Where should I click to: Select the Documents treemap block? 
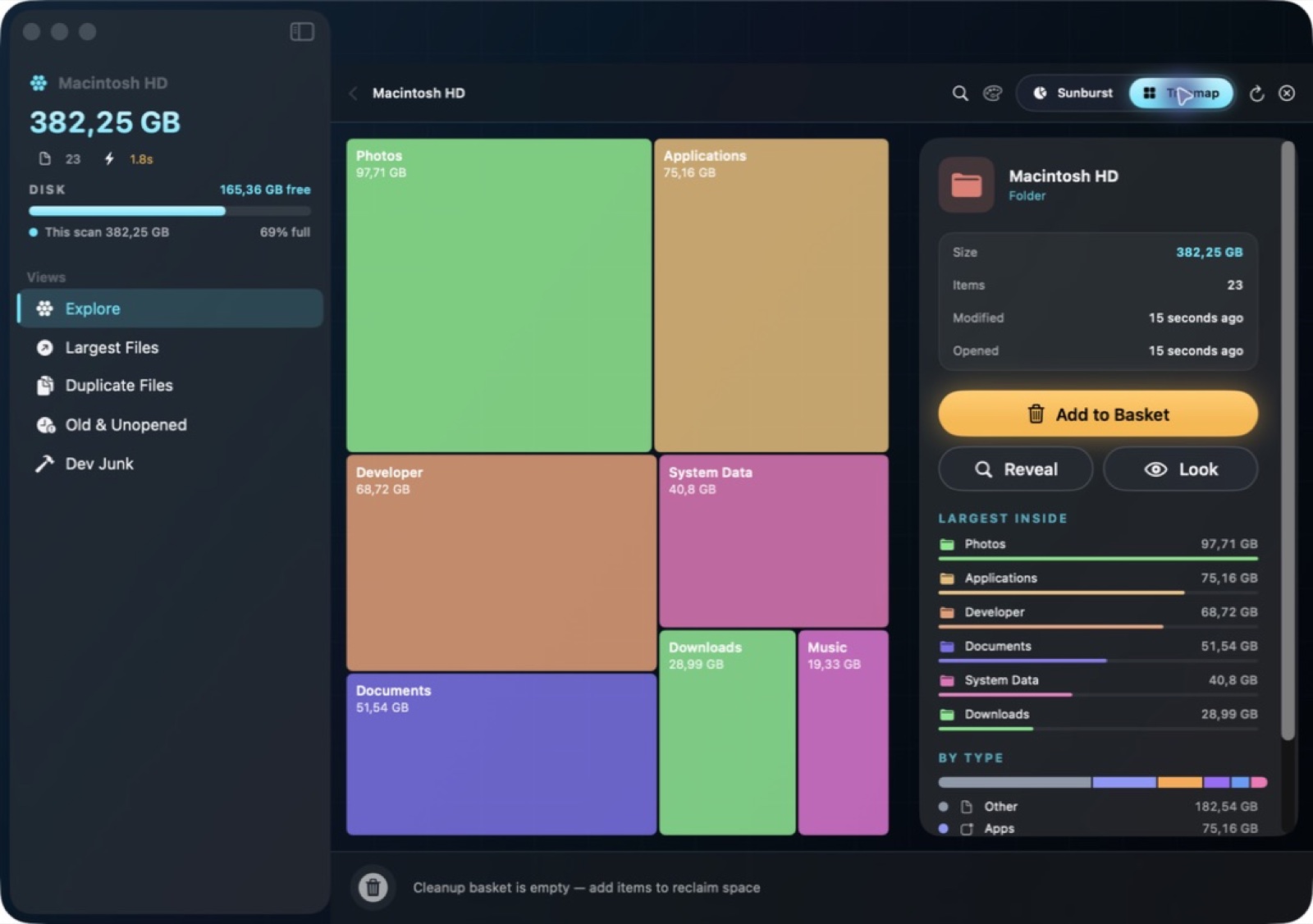coord(501,755)
